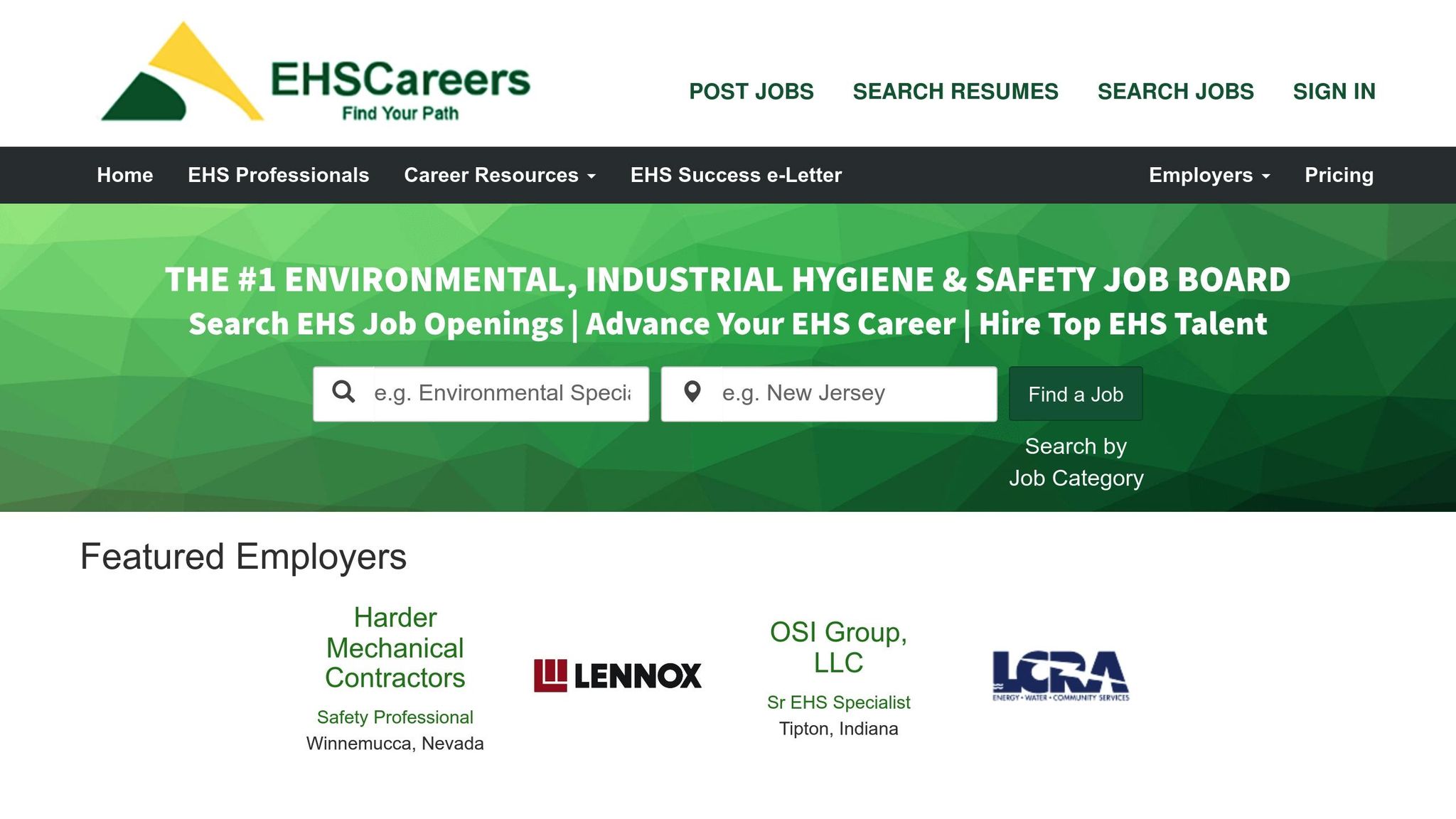This screenshot has height=819, width=1456.
Task: Open the EHS Success e-Letter page
Action: tap(736, 176)
